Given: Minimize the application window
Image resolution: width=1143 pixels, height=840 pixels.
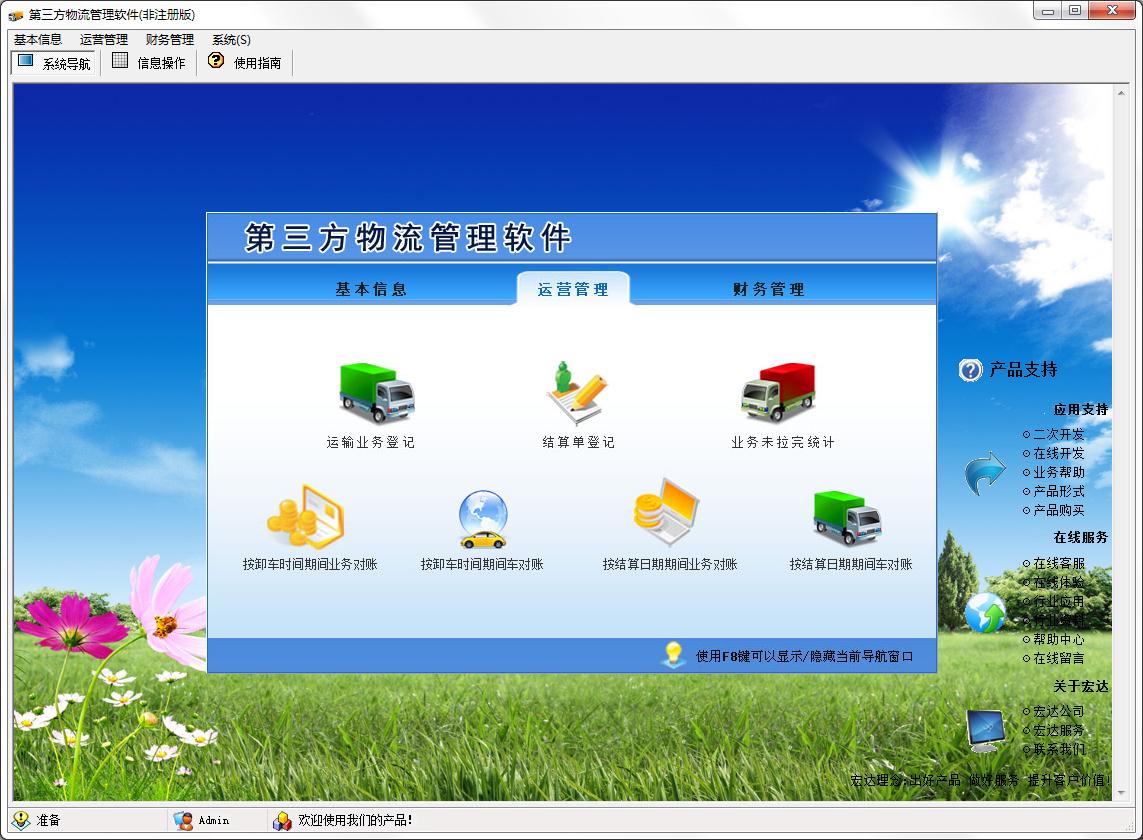Looking at the screenshot, I should (x=1048, y=10).
